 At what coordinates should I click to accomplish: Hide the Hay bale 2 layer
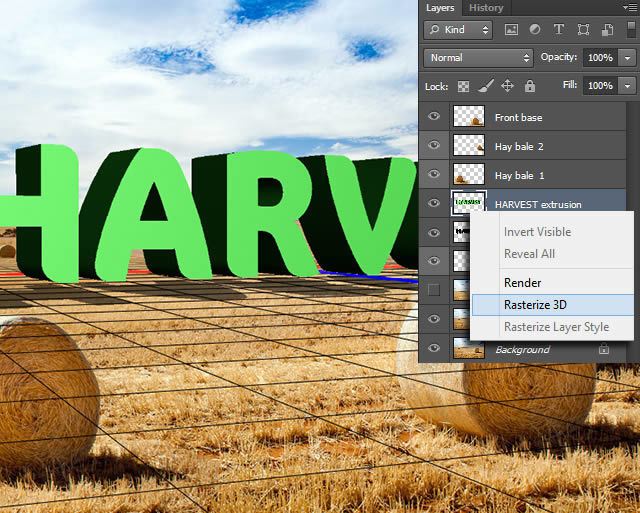click(x=434, y=145)
